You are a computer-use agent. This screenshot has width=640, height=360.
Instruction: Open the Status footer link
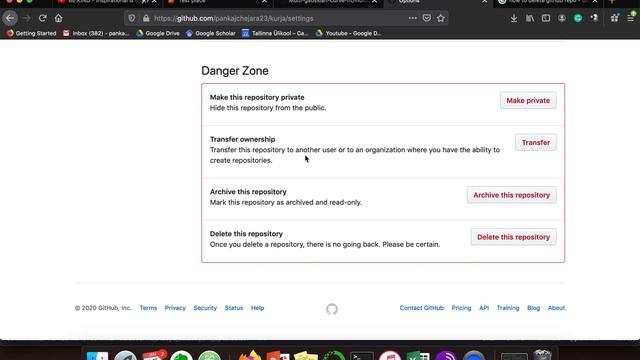234,308
